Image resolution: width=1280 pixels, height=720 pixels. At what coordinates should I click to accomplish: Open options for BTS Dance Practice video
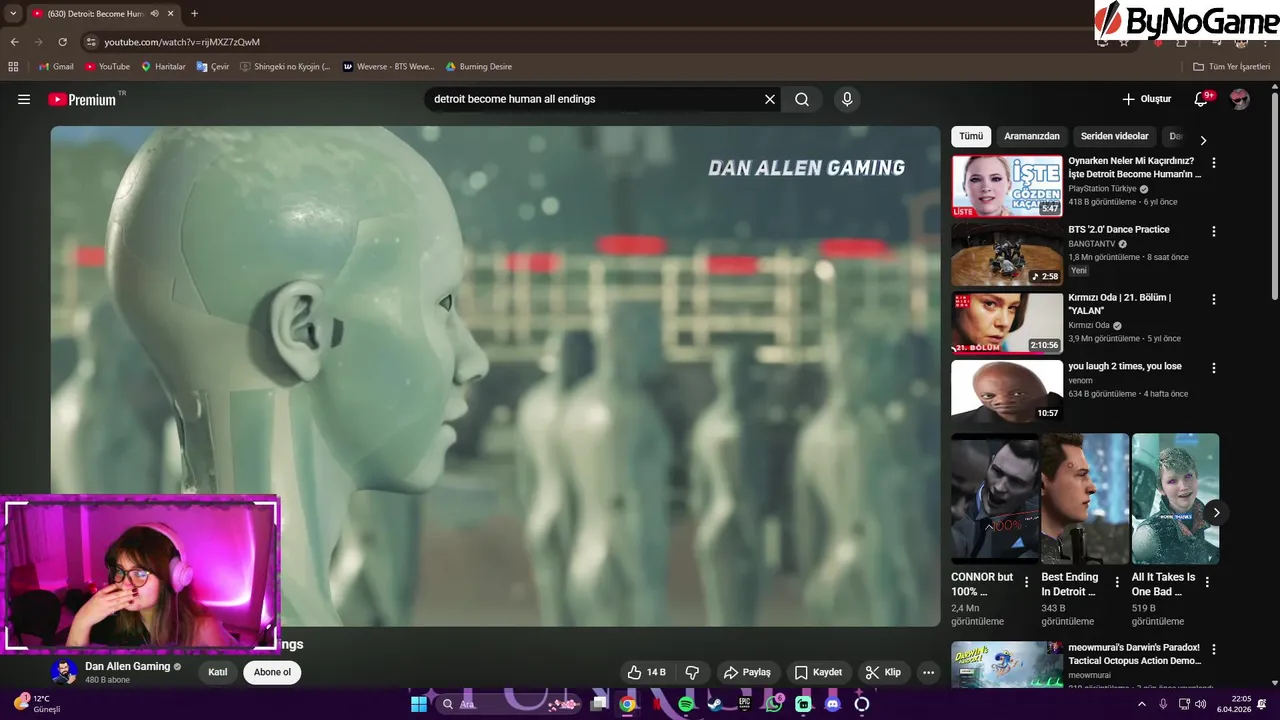1214,231
